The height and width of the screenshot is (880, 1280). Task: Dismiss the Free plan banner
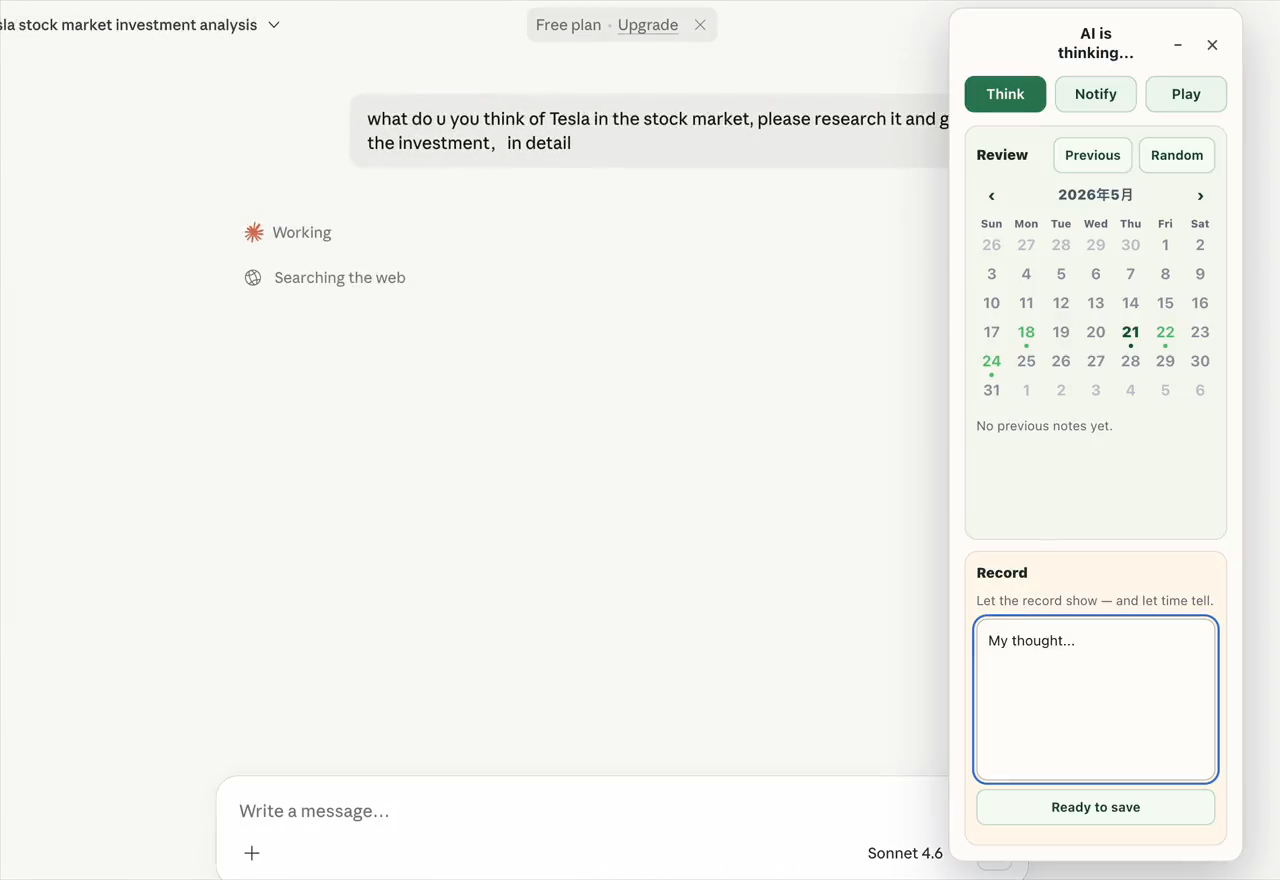(x=700, y=25)
